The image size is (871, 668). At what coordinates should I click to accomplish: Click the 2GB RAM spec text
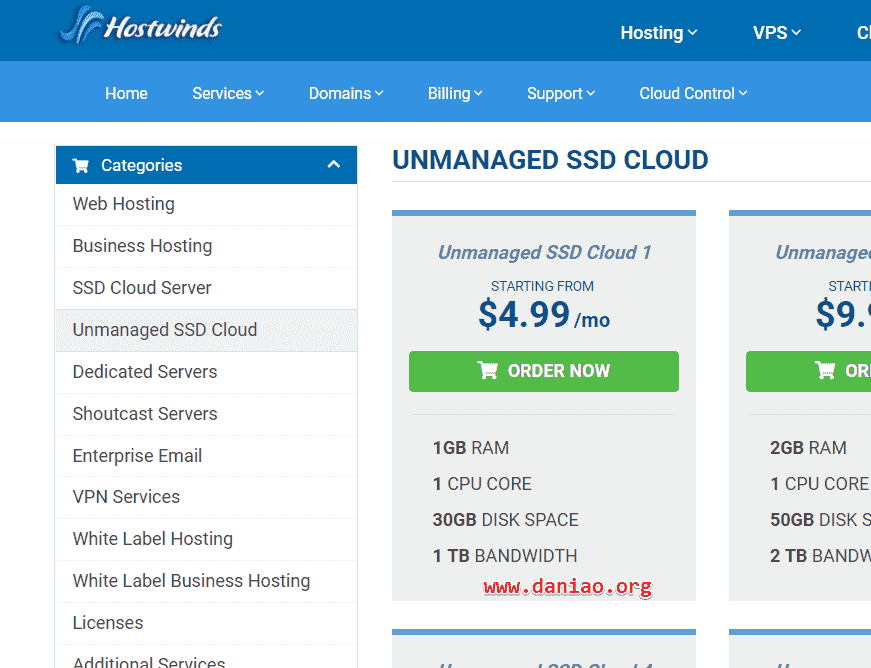click(x=808, y=448)
